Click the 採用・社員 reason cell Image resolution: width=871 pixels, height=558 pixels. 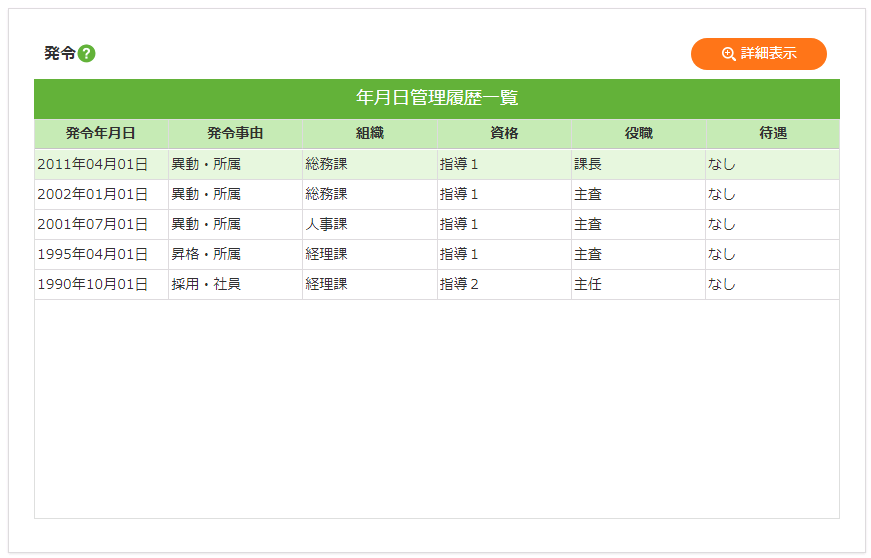pyautogui.click(x=206, y=284)
